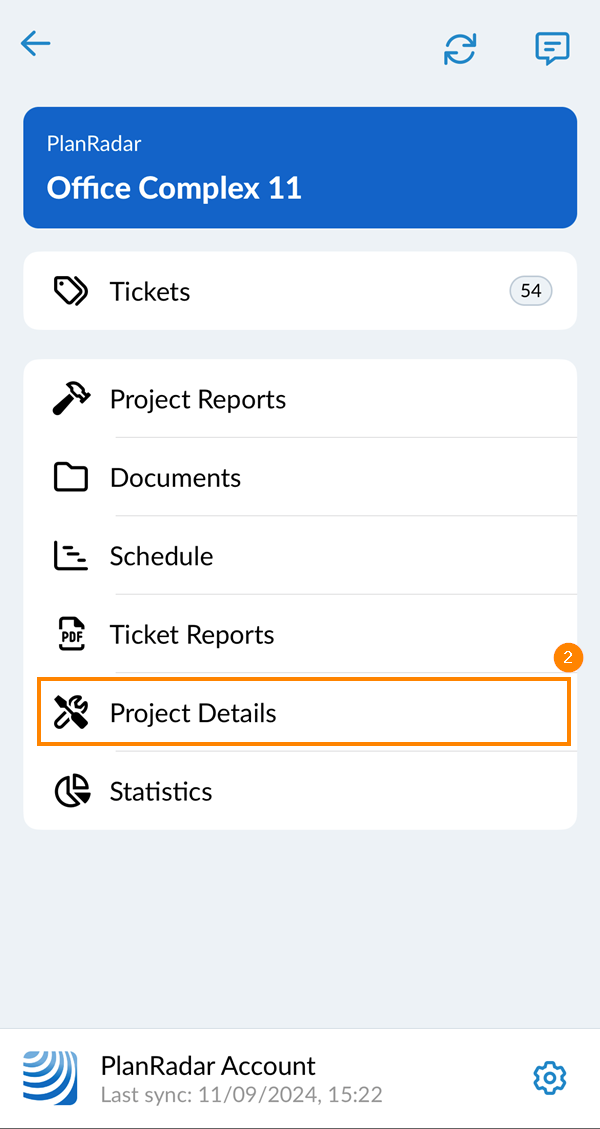Tap the Project Reports hammer icon
The height and width of the screenshot is (1129, 600).
[x=70, y=399]
